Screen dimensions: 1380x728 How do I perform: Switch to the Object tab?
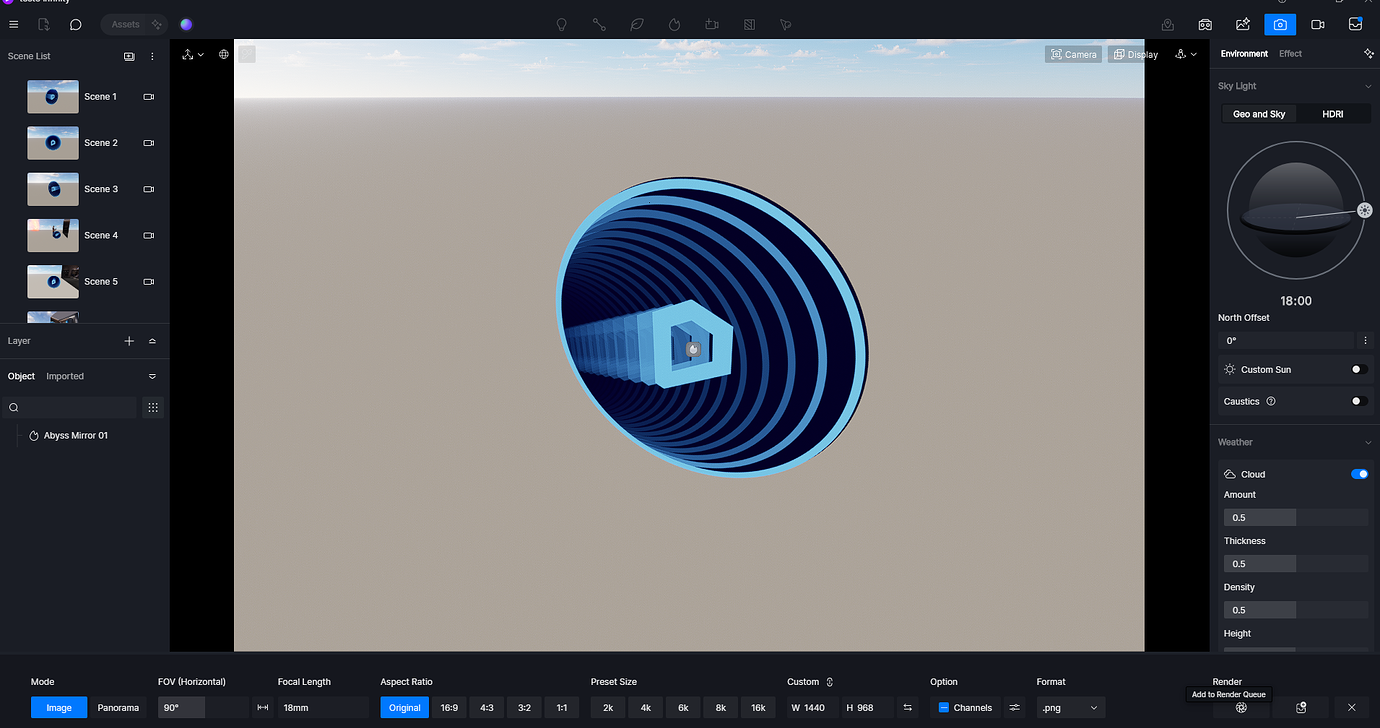coord(21,376)
